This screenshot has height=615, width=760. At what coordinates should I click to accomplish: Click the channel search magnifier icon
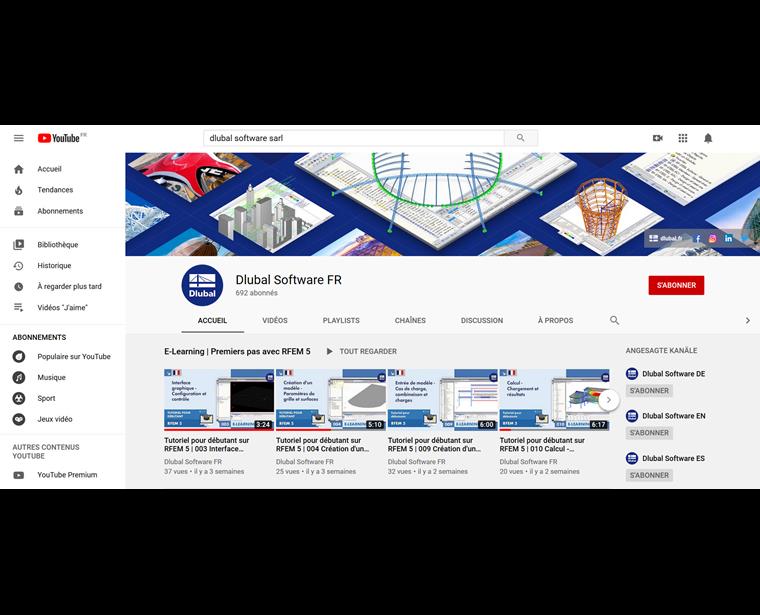pyautogui.click(x=614, y=320)
